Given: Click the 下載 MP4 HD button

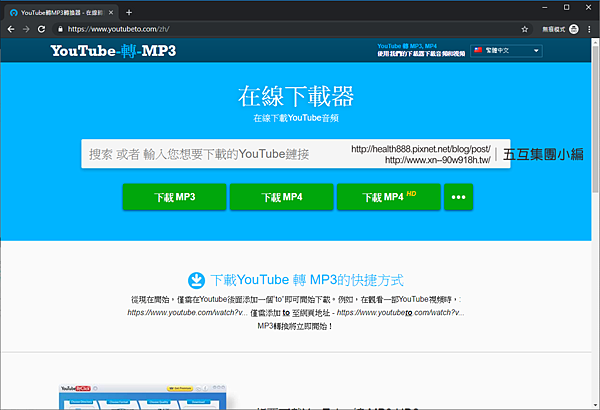Looking at the screenshot, I should (389, 197).
